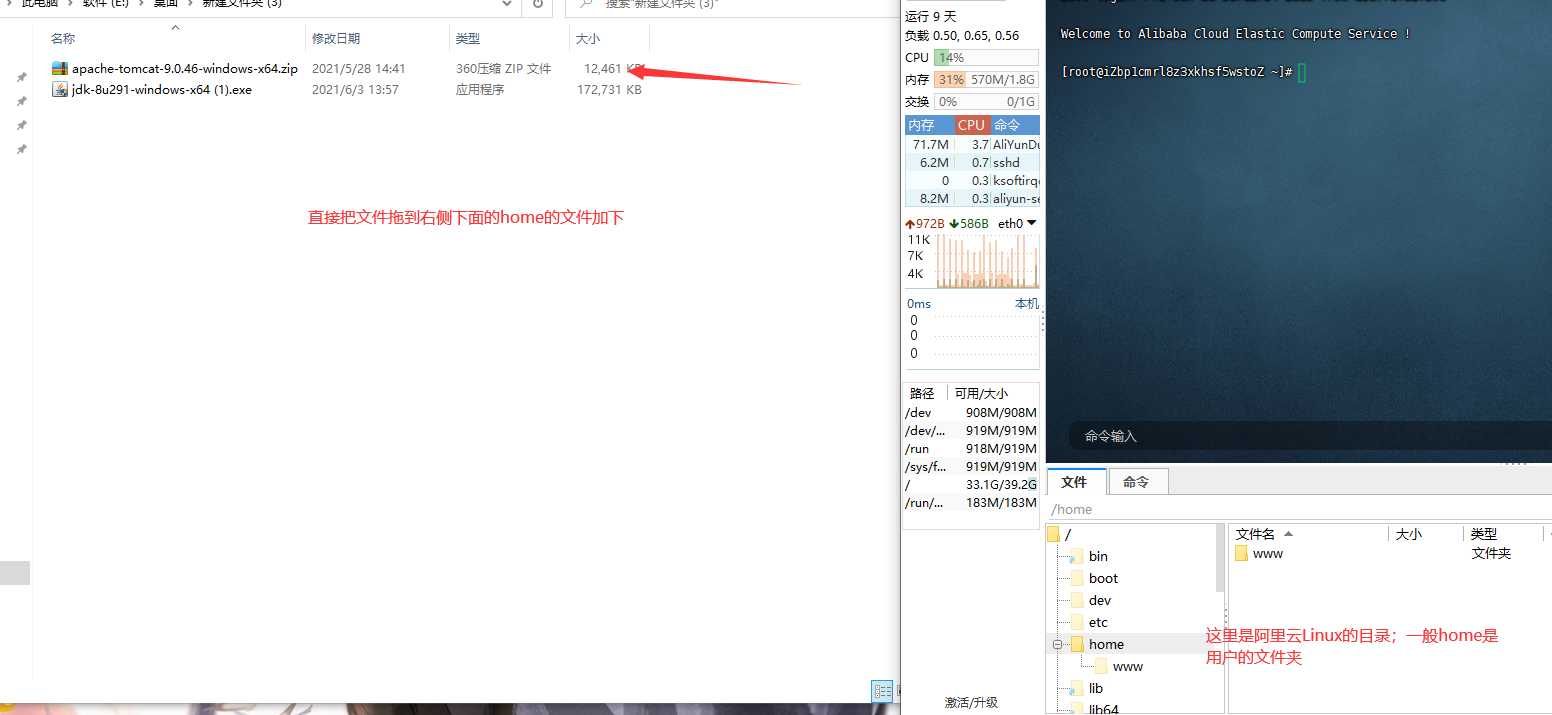Select the aliyun-service process row

(x=972, y=198)
